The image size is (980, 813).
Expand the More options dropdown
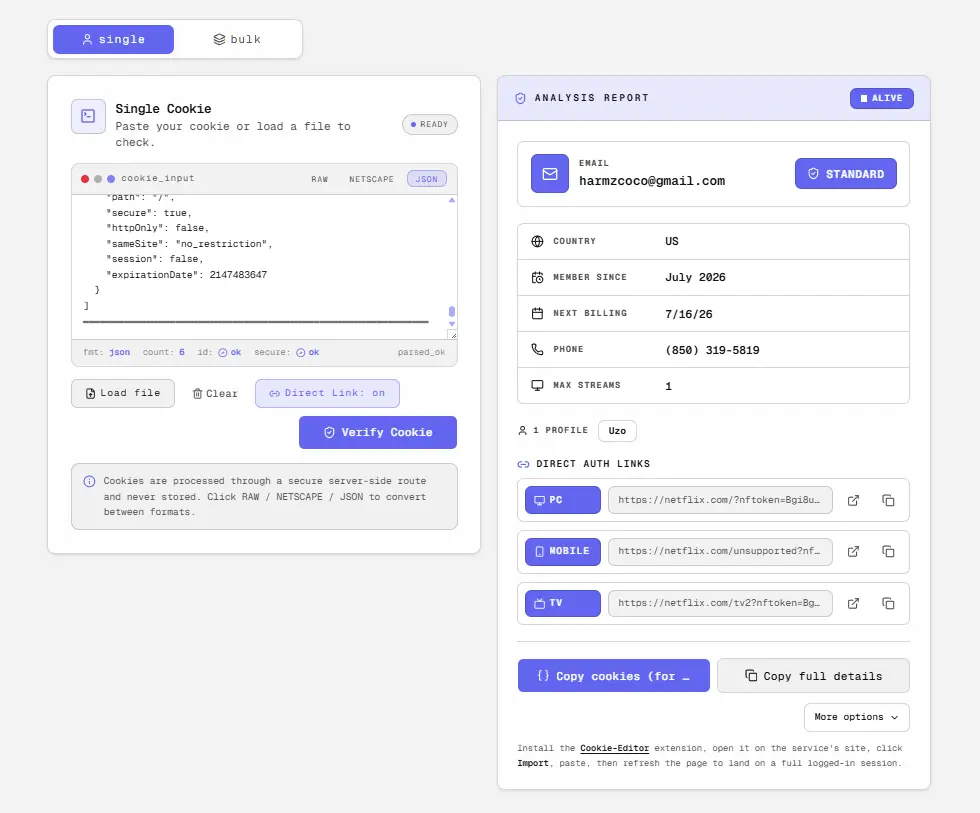[856, 717]
